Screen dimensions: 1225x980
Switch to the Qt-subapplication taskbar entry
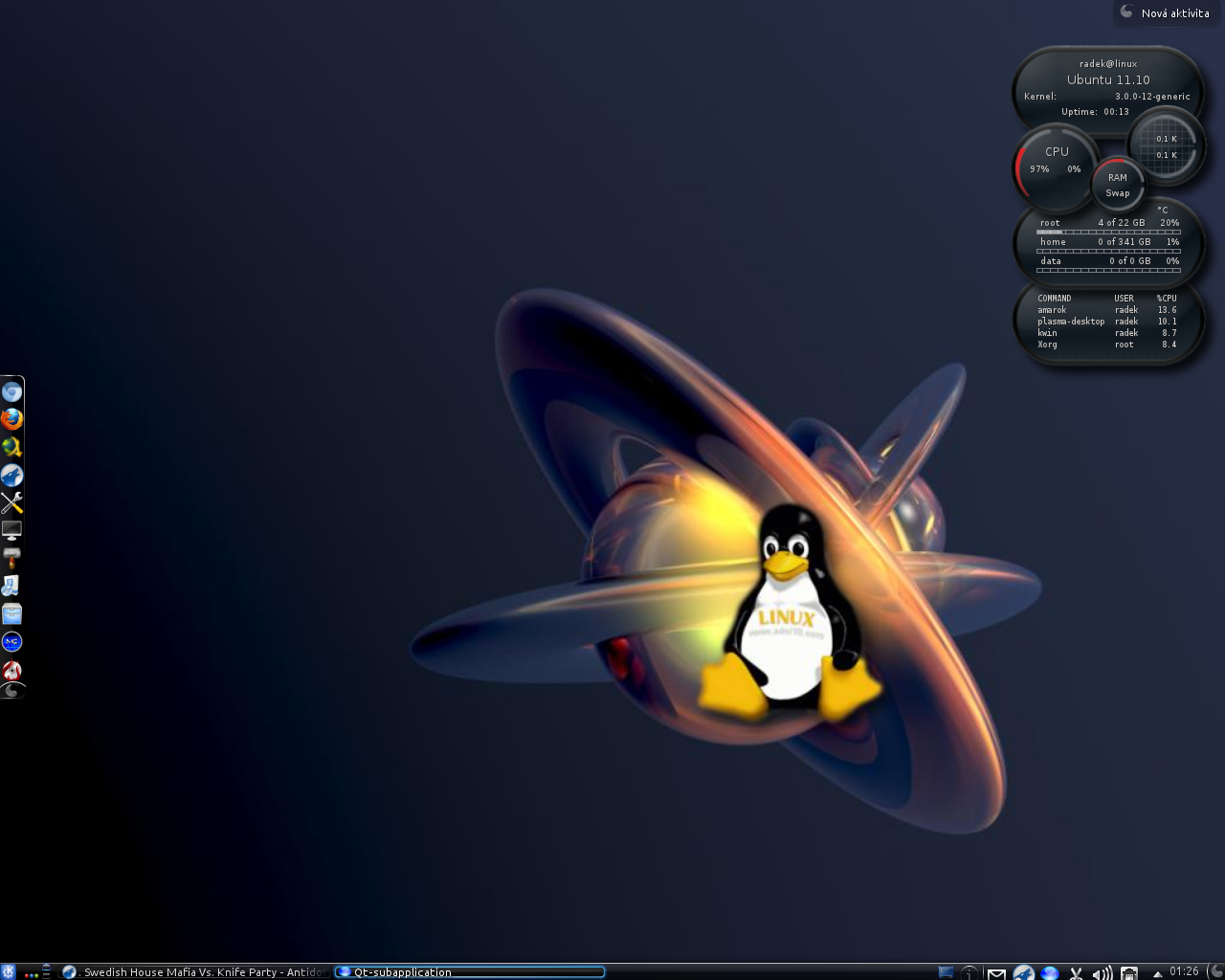coord(469,972)
